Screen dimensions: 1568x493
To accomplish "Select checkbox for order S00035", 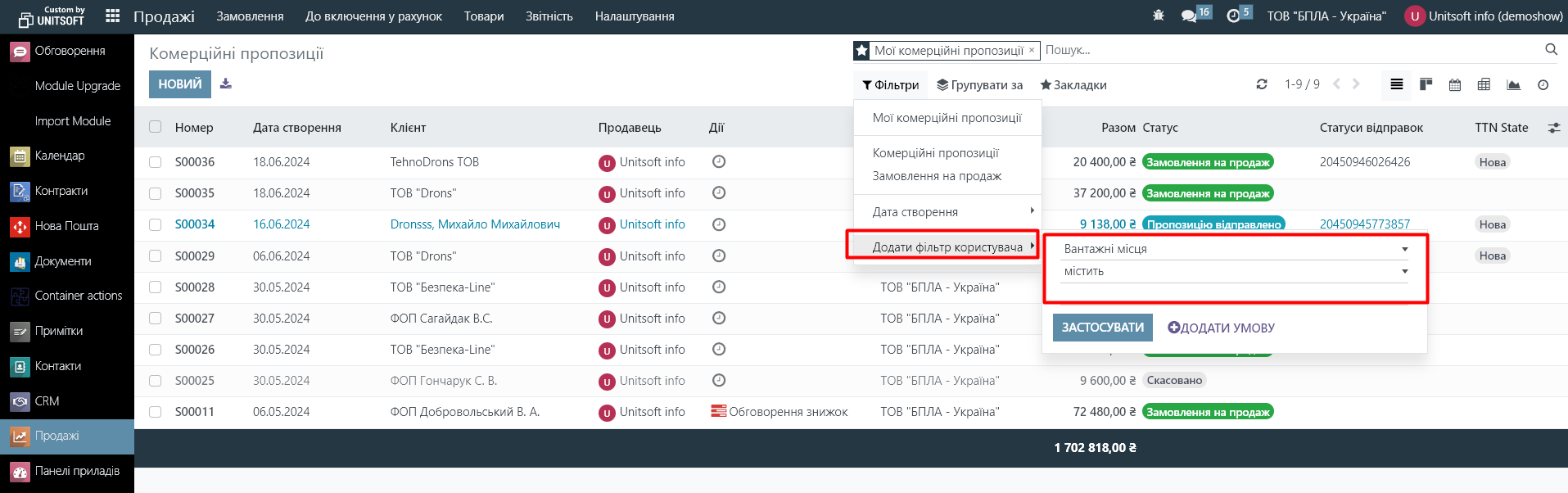I will click(156, 193).
